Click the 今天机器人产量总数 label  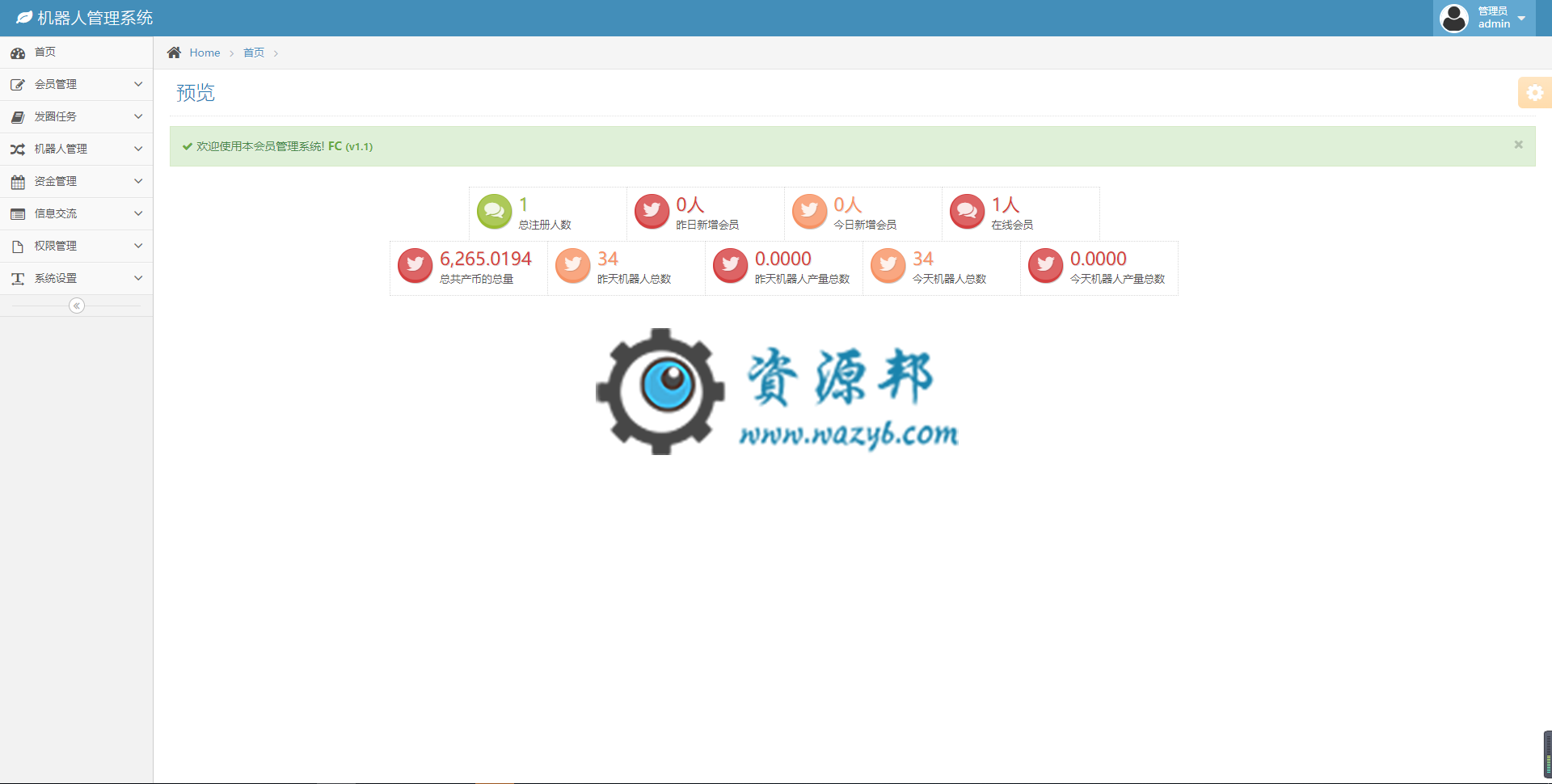pyautogui.click(x=1118, y=279)
